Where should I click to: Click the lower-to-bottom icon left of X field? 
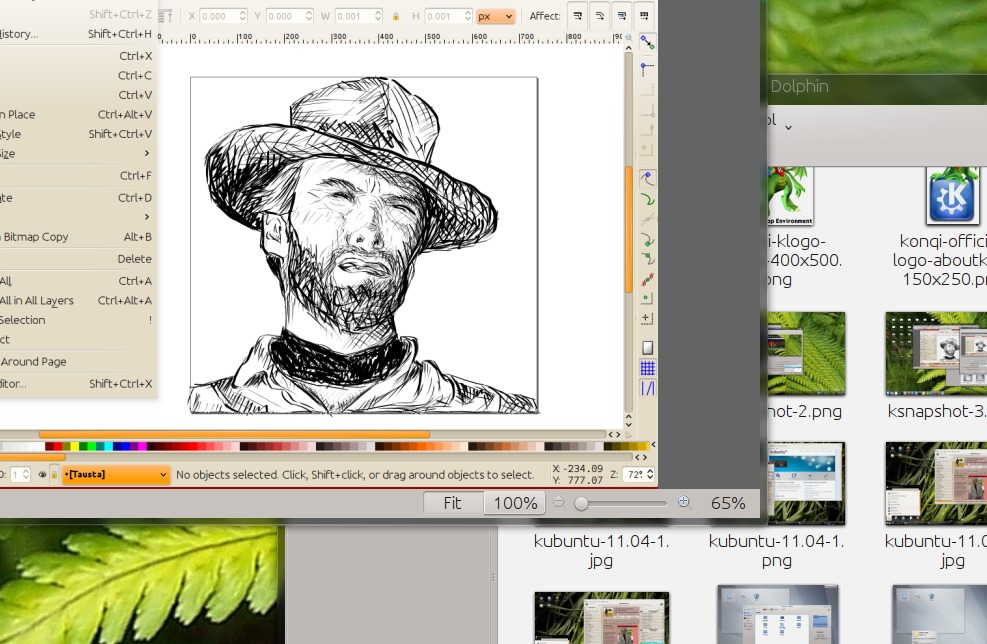coord(167,16)
